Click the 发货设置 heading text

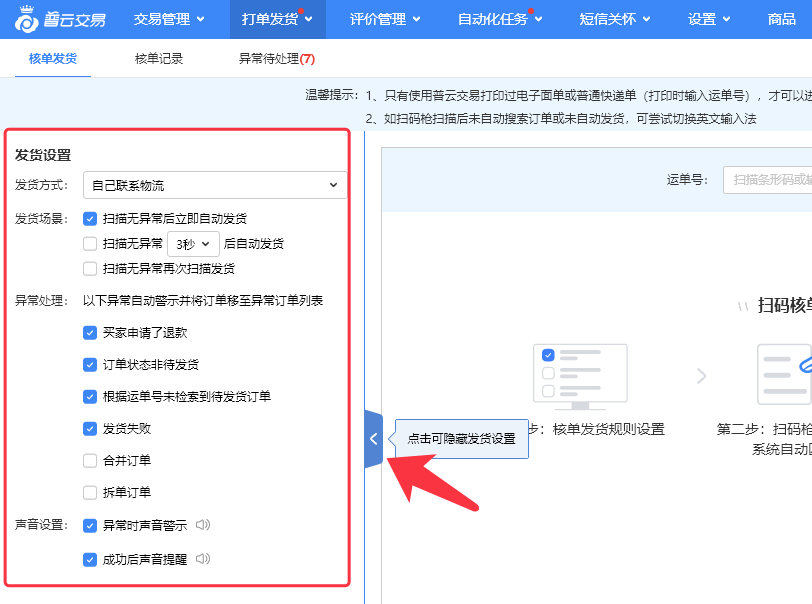[43, 155]
